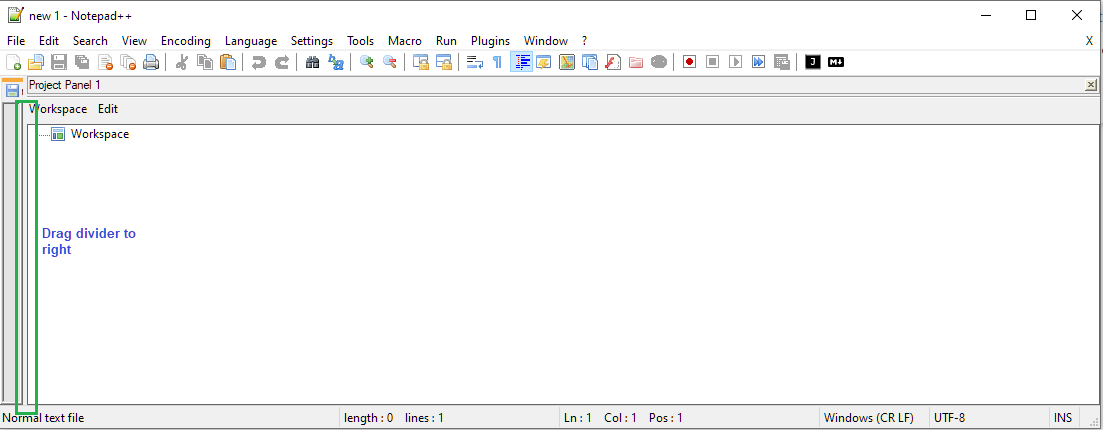The image size is (1103, 430).
Task: Open the Encoding menu
Action: click(186, 41)
